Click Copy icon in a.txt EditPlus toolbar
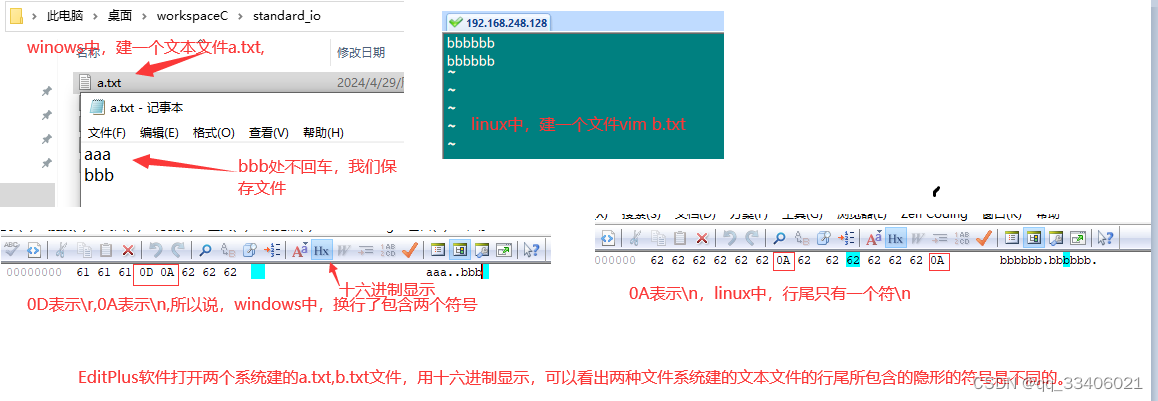The width and height of the screenshot is (1158, 401). point(84,250)
